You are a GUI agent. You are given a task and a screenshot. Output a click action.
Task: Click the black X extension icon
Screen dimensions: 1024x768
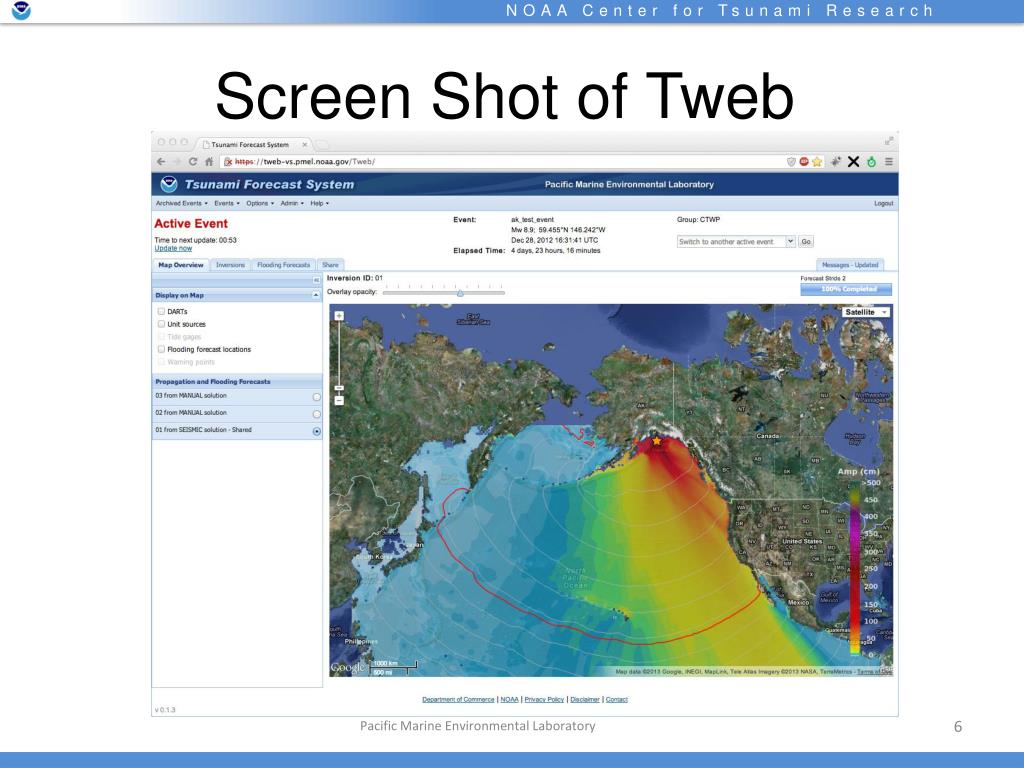coord(853,161)
